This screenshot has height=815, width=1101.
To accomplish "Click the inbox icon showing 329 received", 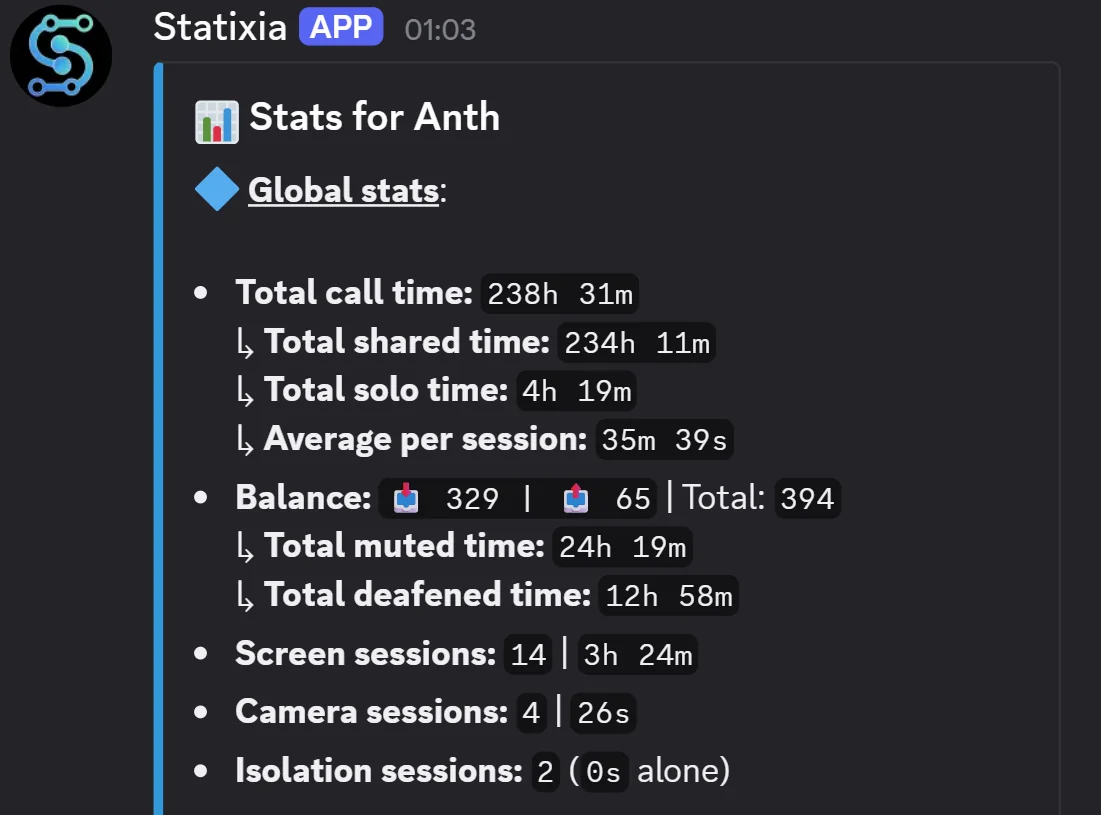I will [404, 498].
